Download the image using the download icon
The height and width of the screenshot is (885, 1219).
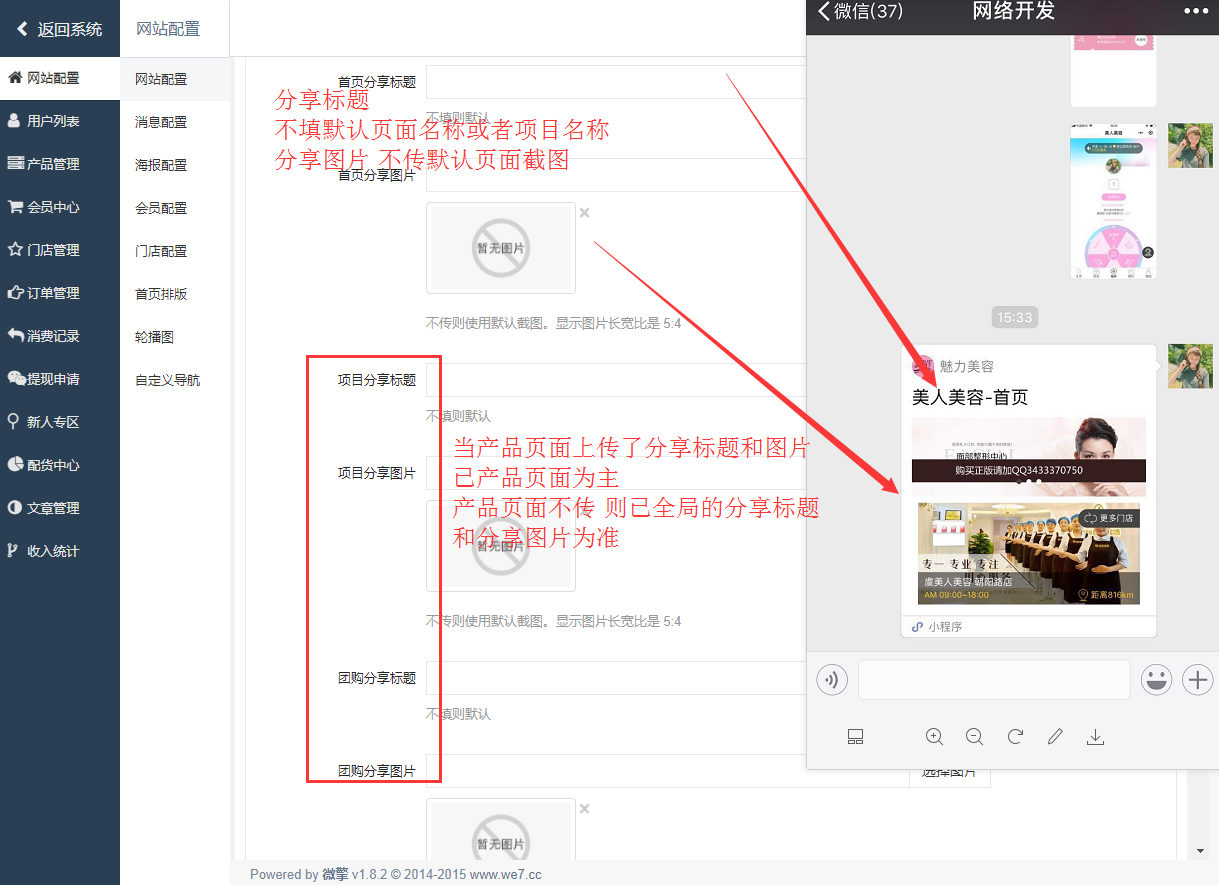[x=1095, y=737]
